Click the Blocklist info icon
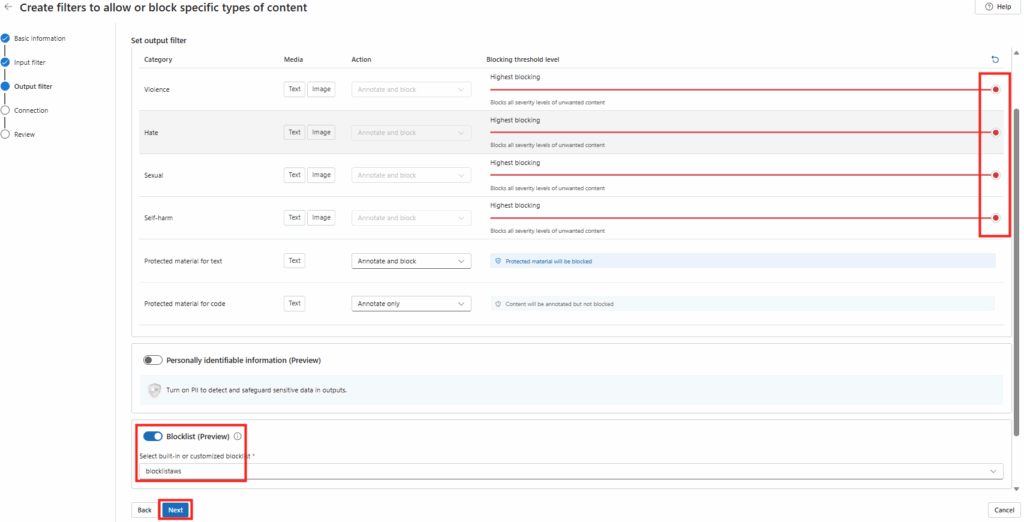The width and height of the screenshot is (1024, 522). 237,436
